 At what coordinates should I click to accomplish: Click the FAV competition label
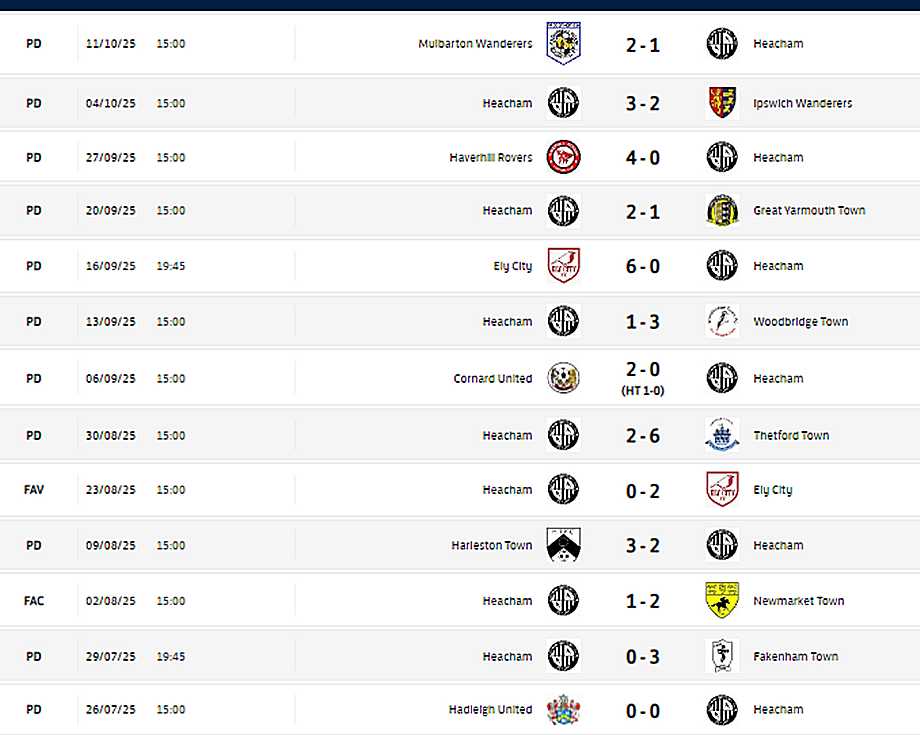34,490
